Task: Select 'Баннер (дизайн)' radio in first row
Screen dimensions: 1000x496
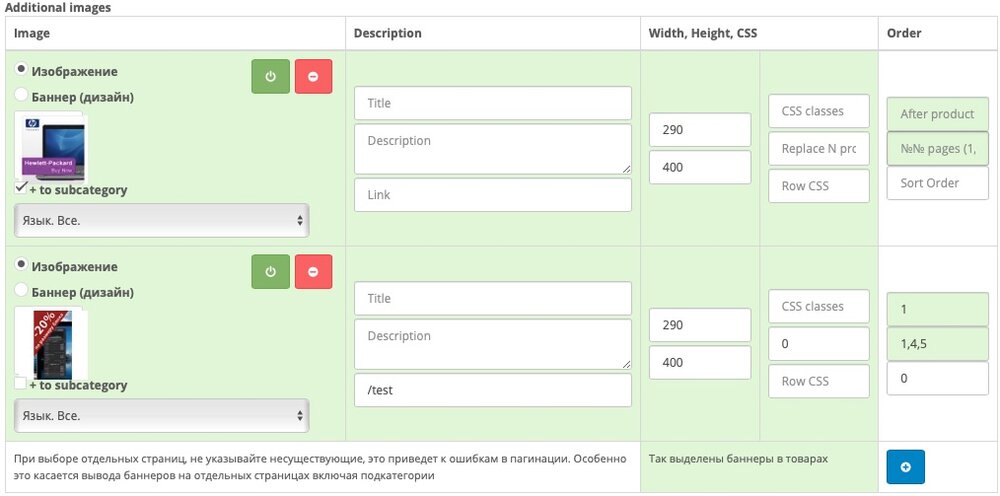Action: point(21,94)
